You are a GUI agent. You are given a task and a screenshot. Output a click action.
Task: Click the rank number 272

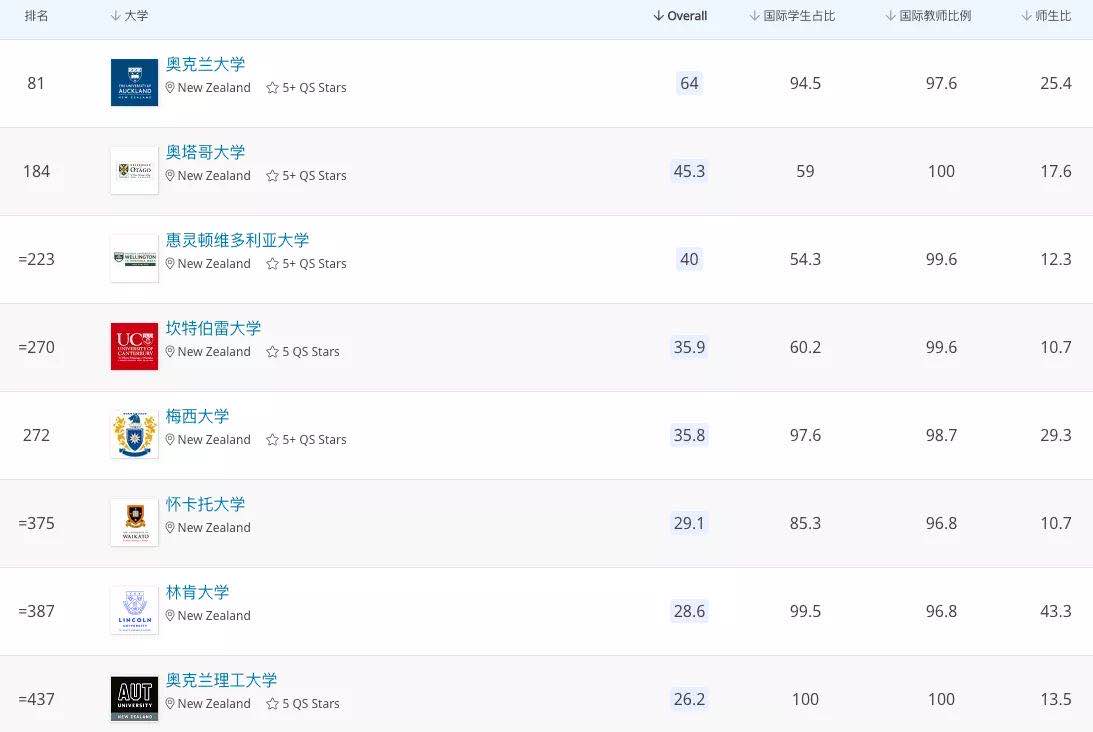tap(36, 435)
